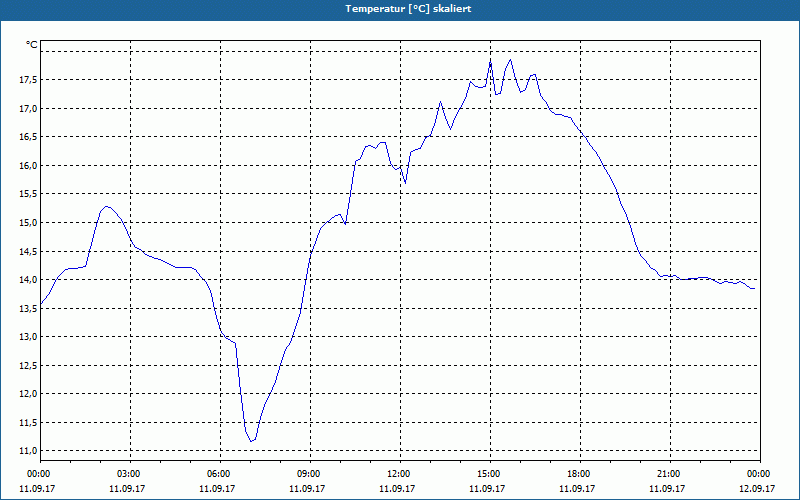
Task: Select the '11.09.17' date under 12:00
Action: (x=397, y=488)
